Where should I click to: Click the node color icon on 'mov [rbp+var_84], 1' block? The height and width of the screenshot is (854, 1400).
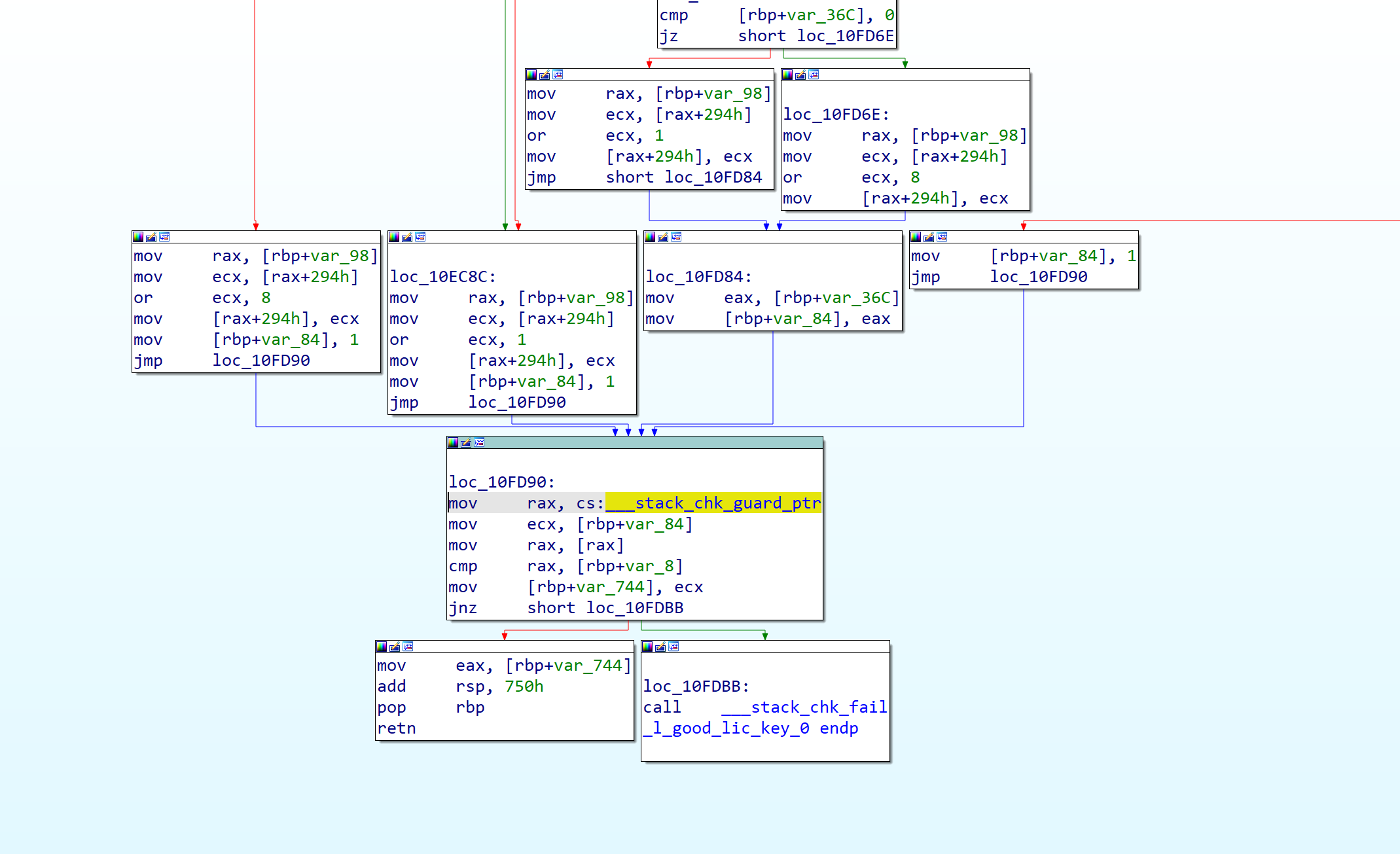coord(916,237)
